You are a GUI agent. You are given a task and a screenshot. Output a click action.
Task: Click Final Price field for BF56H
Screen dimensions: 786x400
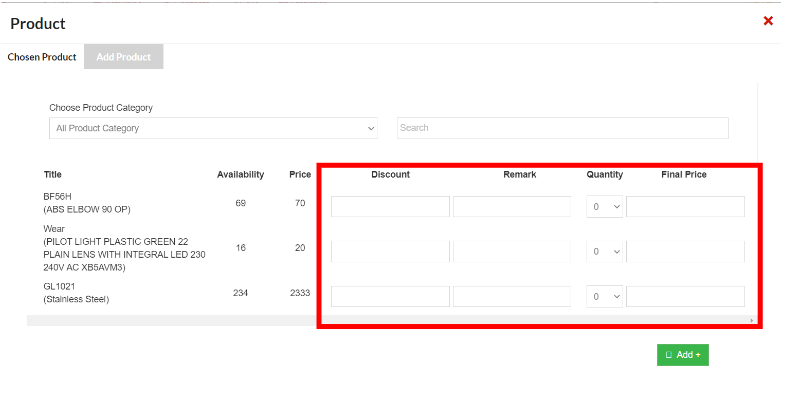[x=685, y=207]
